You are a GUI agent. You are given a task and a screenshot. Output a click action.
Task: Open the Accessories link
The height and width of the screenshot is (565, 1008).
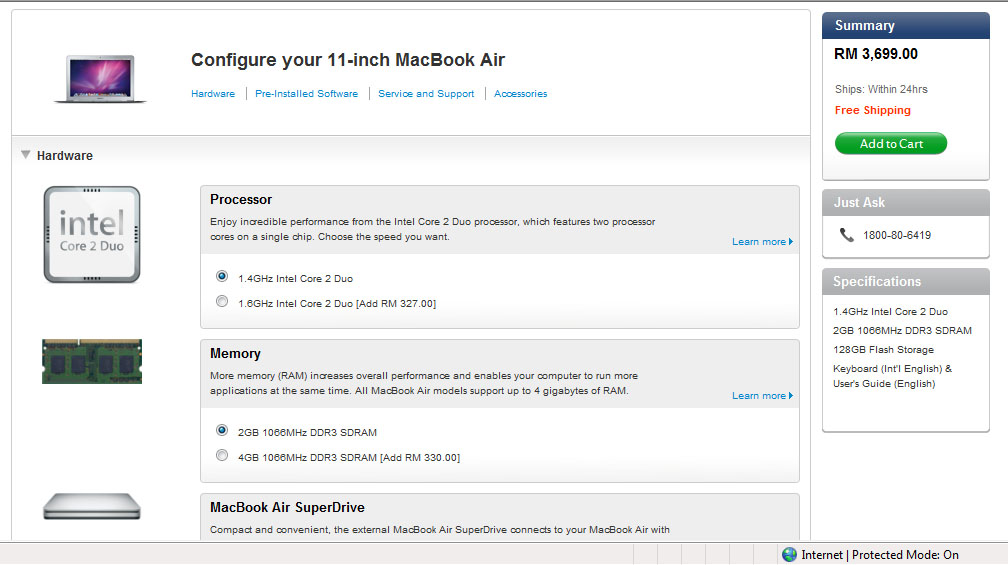521,94
